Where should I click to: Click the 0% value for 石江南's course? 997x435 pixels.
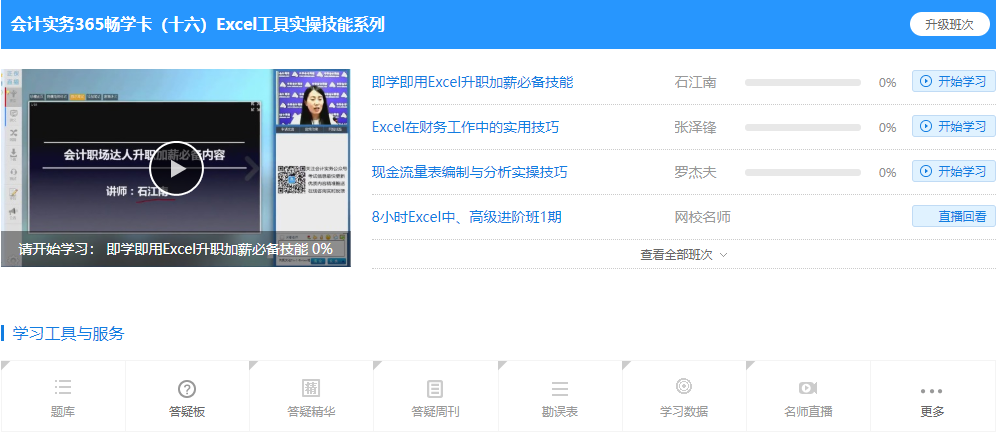point(887,83)
